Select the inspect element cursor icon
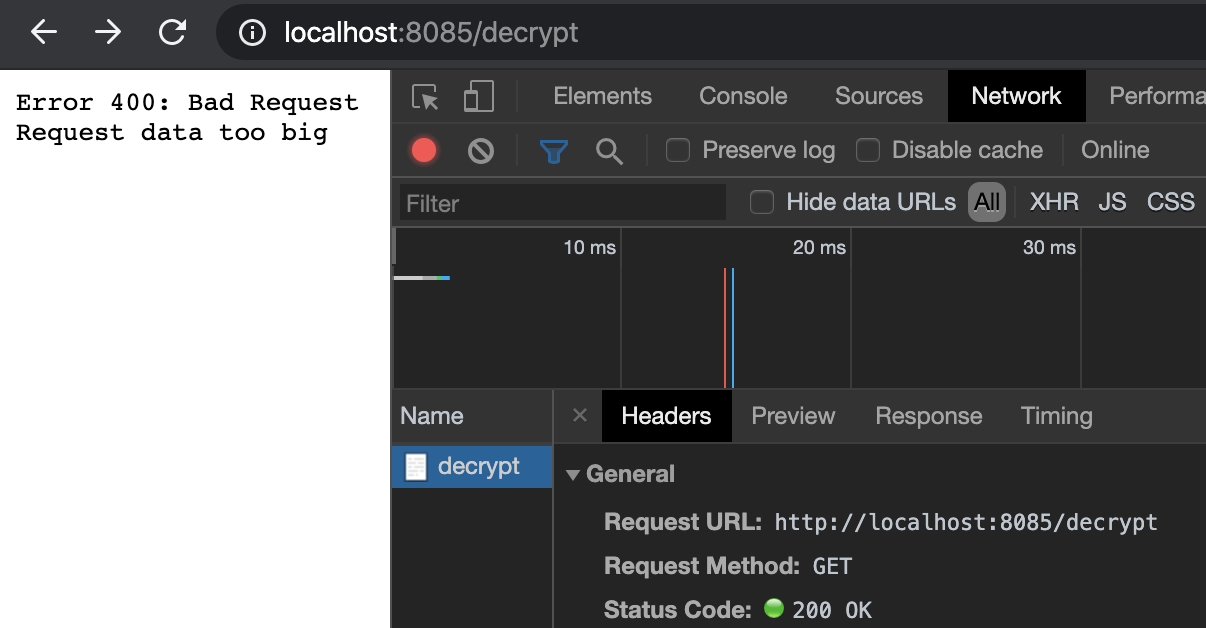The width and height of the screenshot is (1206, 628). [424, 96]
